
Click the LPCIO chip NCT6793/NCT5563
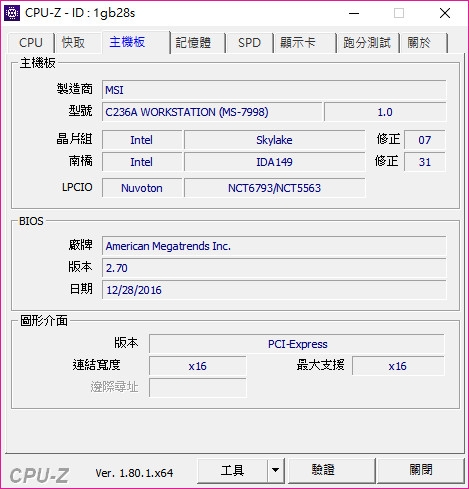[274, 188]
